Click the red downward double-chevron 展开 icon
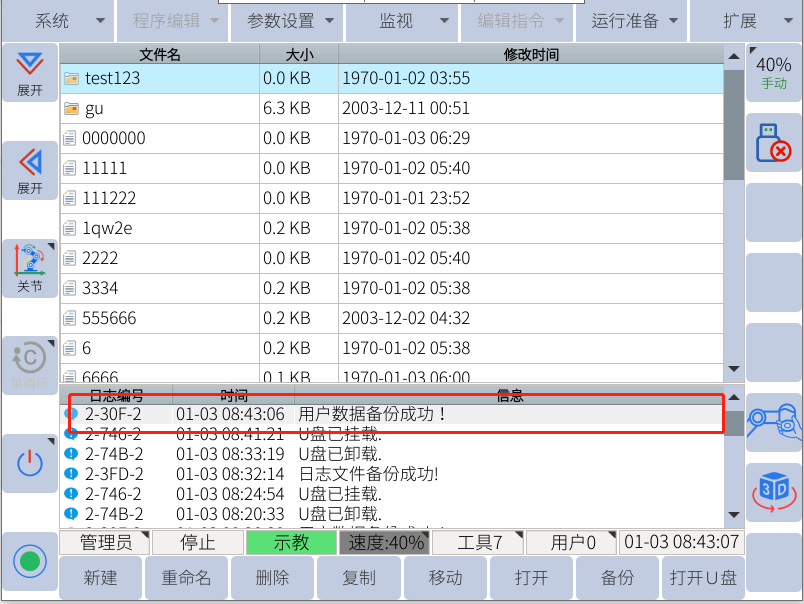The image size is (804, 604). point(30,73)
